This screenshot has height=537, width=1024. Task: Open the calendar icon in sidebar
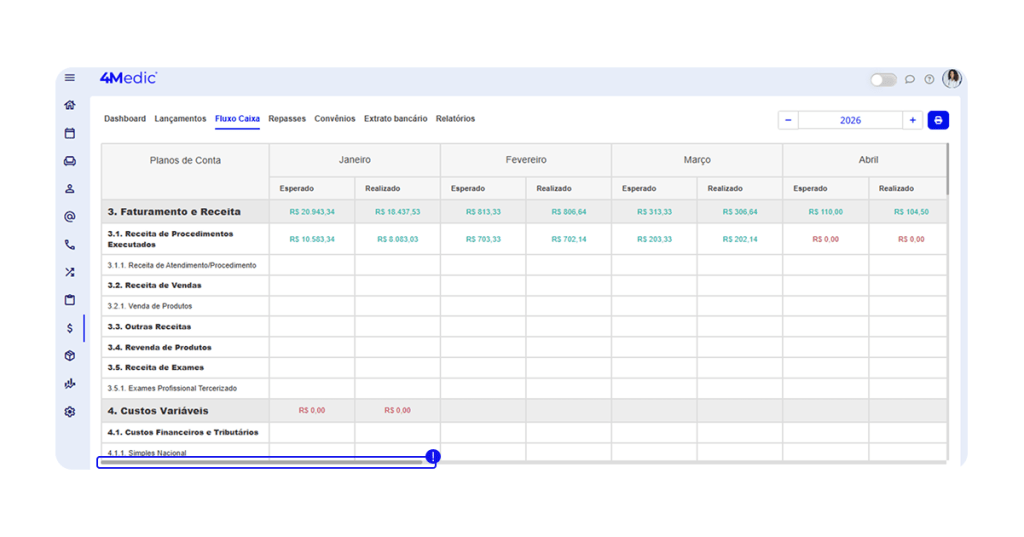click(x=70, y=133)
